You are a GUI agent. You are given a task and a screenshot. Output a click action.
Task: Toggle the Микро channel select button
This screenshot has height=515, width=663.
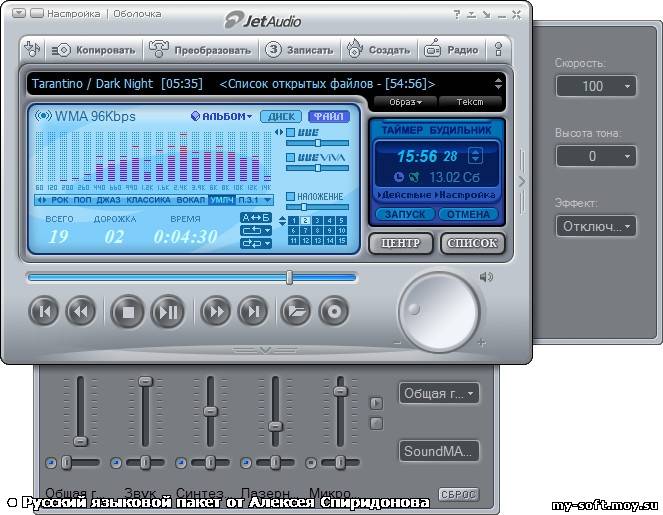coord(311,463)
